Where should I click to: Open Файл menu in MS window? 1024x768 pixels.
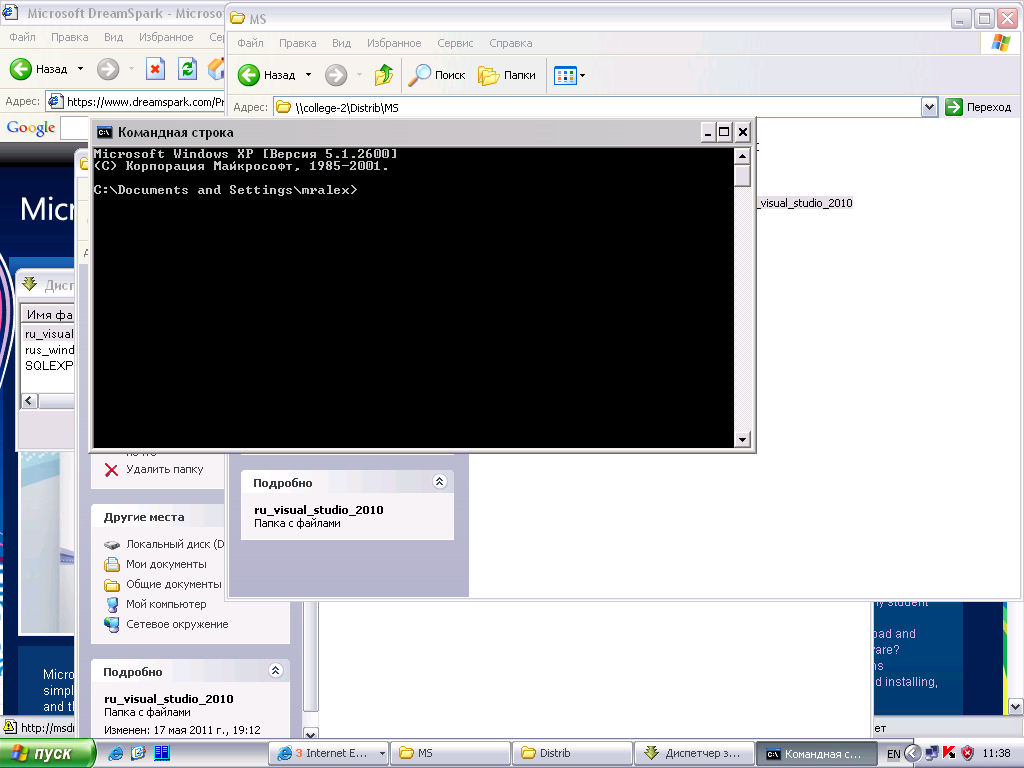coord(250,43)
